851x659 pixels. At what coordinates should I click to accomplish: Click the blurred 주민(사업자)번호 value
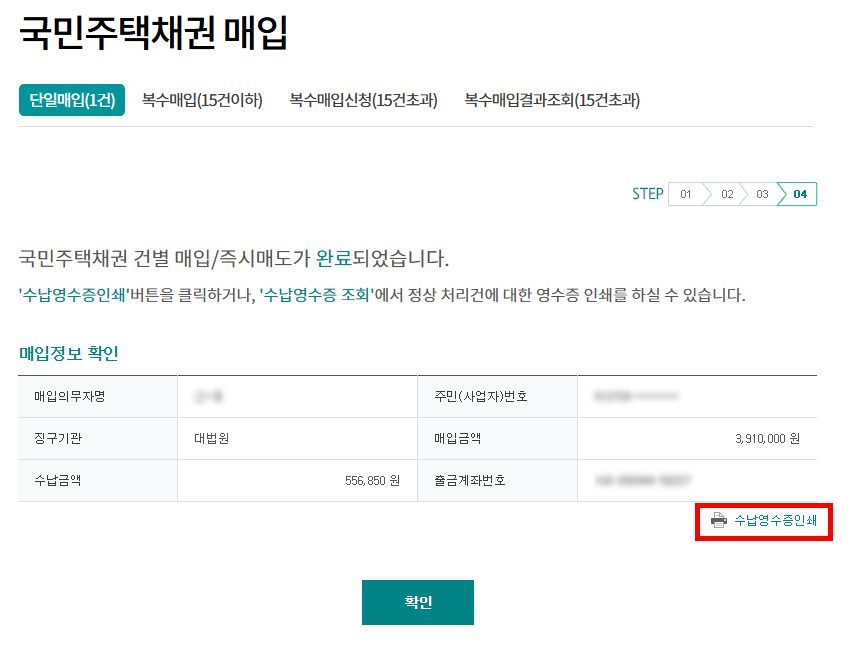(636, 397)
